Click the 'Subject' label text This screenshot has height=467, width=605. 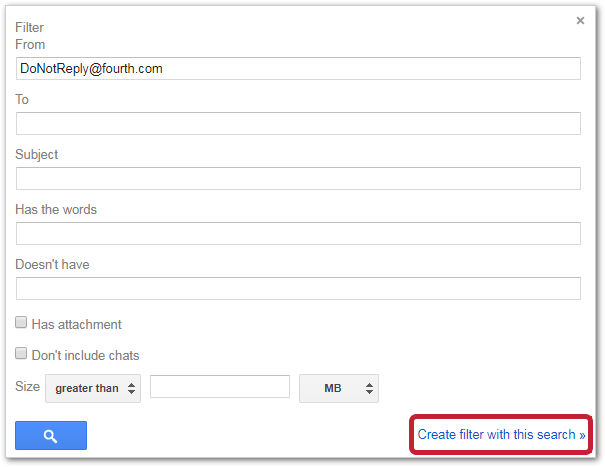tap(37, 155)
